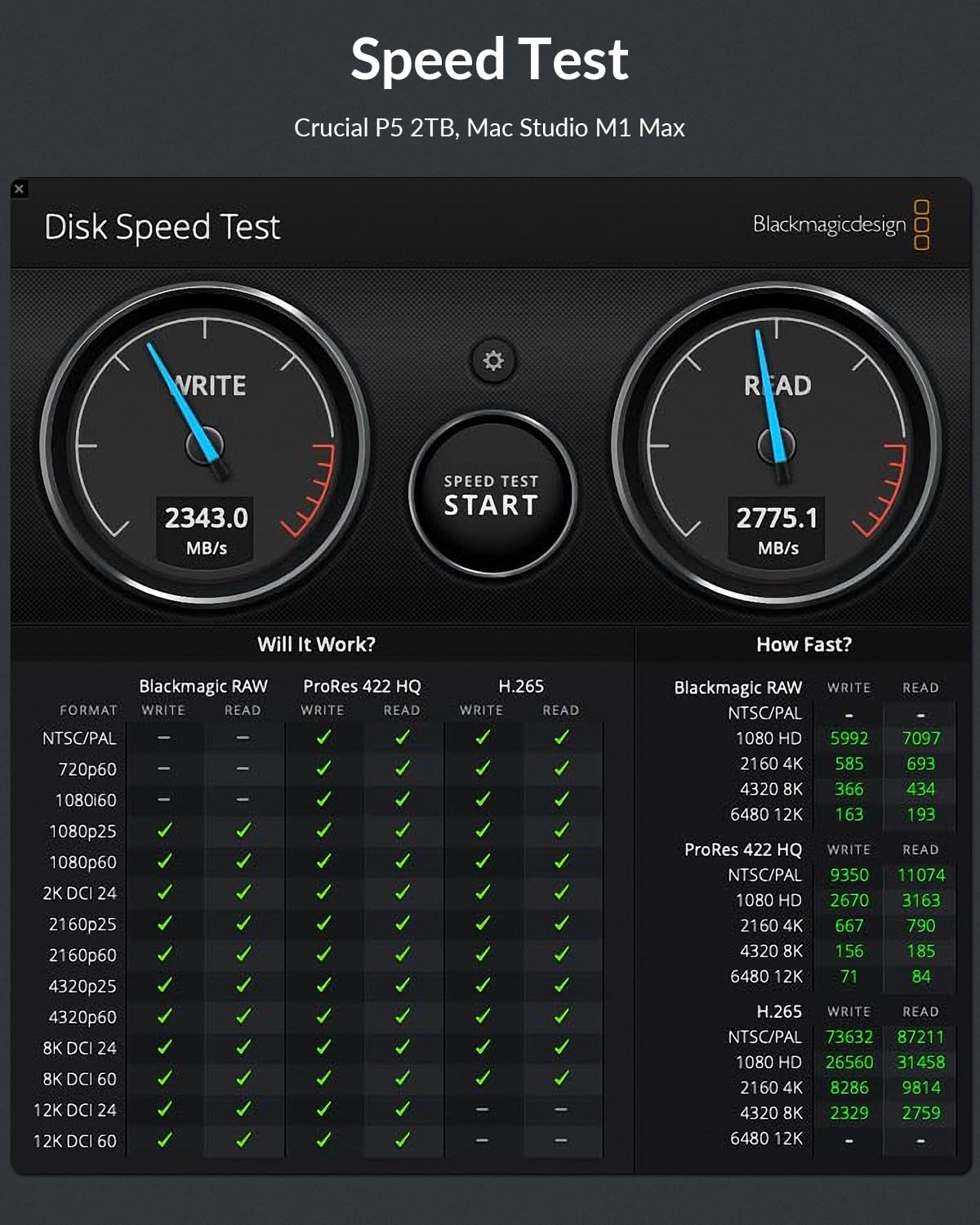This screenshot has width=980, height=1225.
Task: Select the 720p60 format row label
Action: pyautogui.click(x=87, y=769)
